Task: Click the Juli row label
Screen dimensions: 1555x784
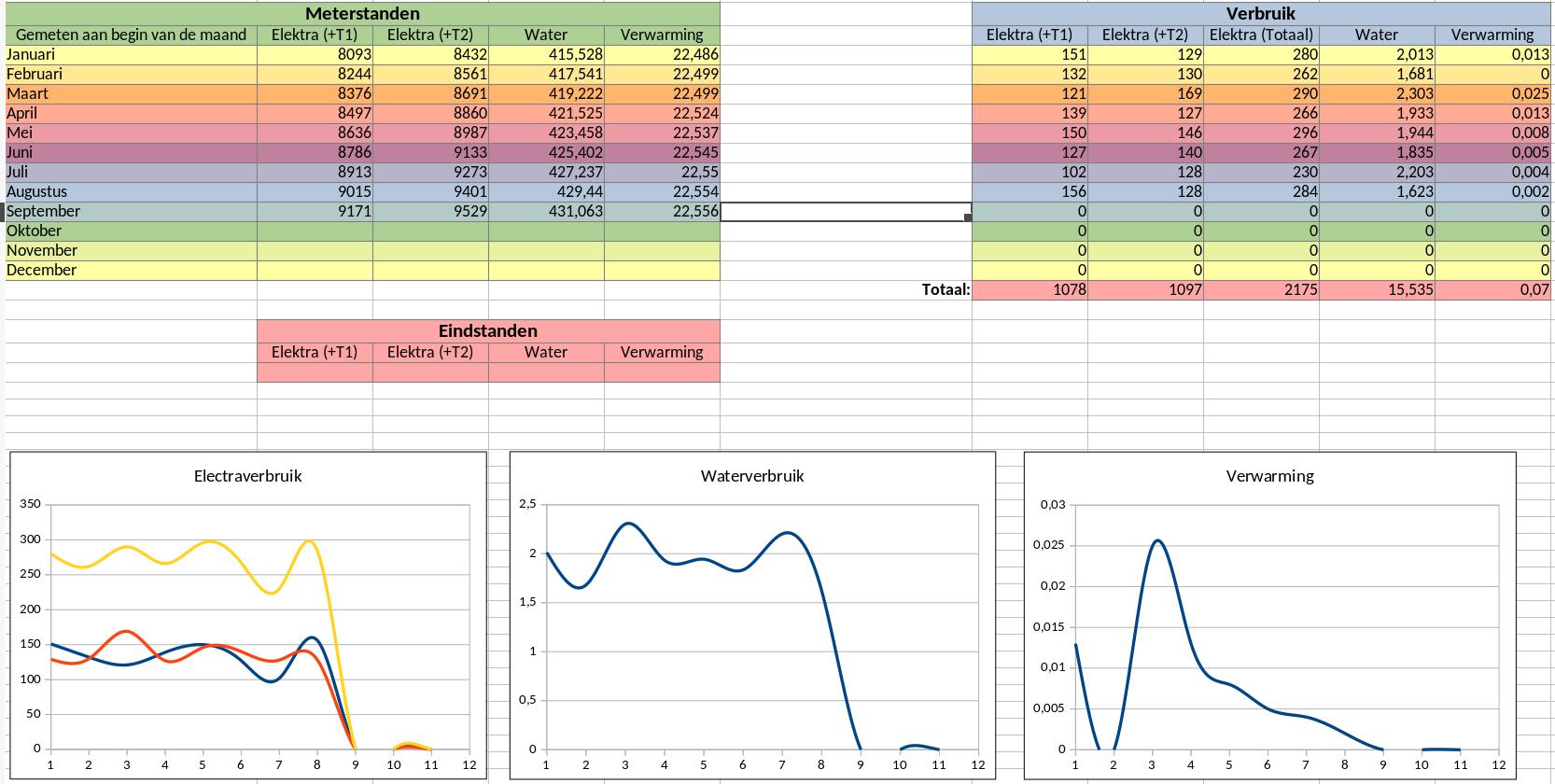Action: tap(131, 172)
